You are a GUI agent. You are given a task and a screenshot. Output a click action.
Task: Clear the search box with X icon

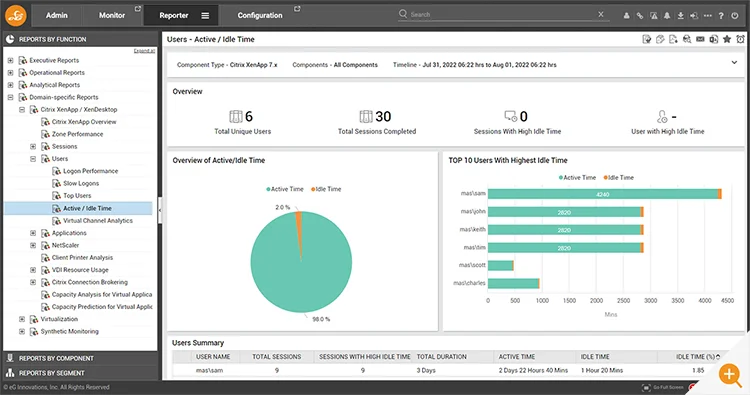(x=601, y=14)
